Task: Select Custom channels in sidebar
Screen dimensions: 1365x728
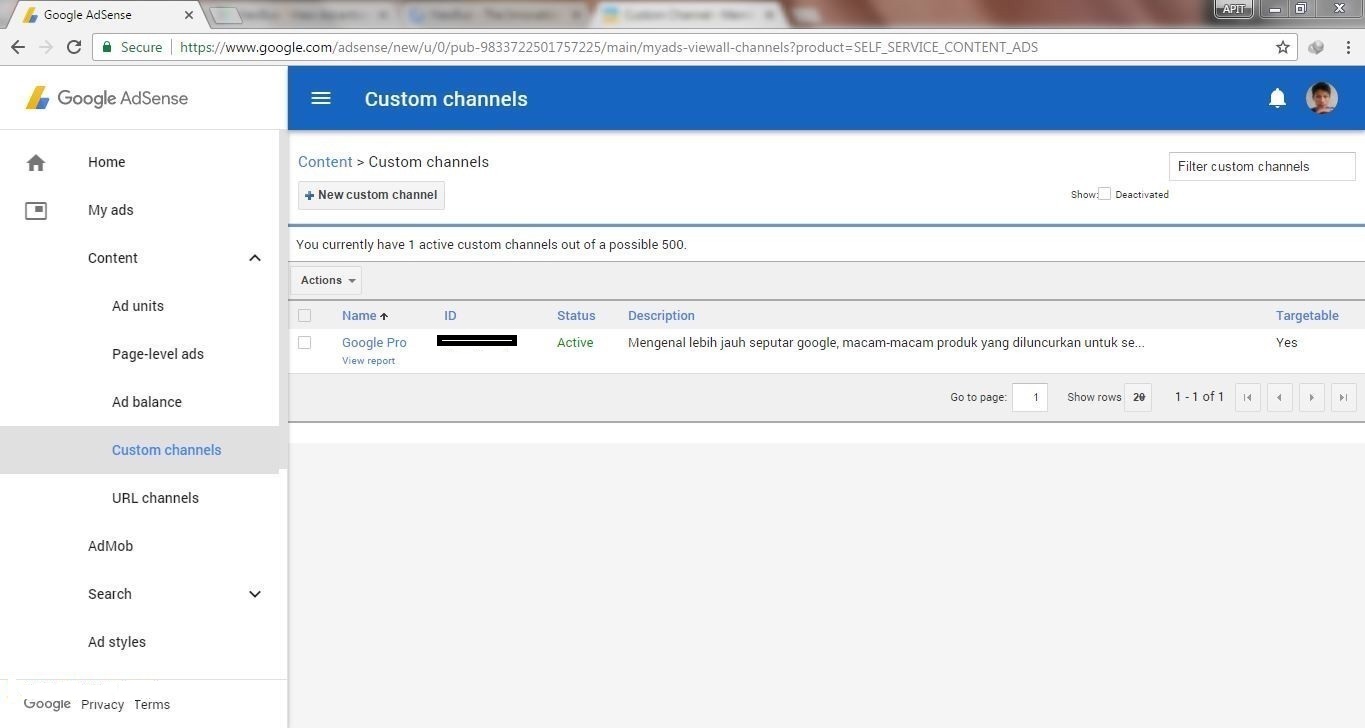Action: (166, 450)
